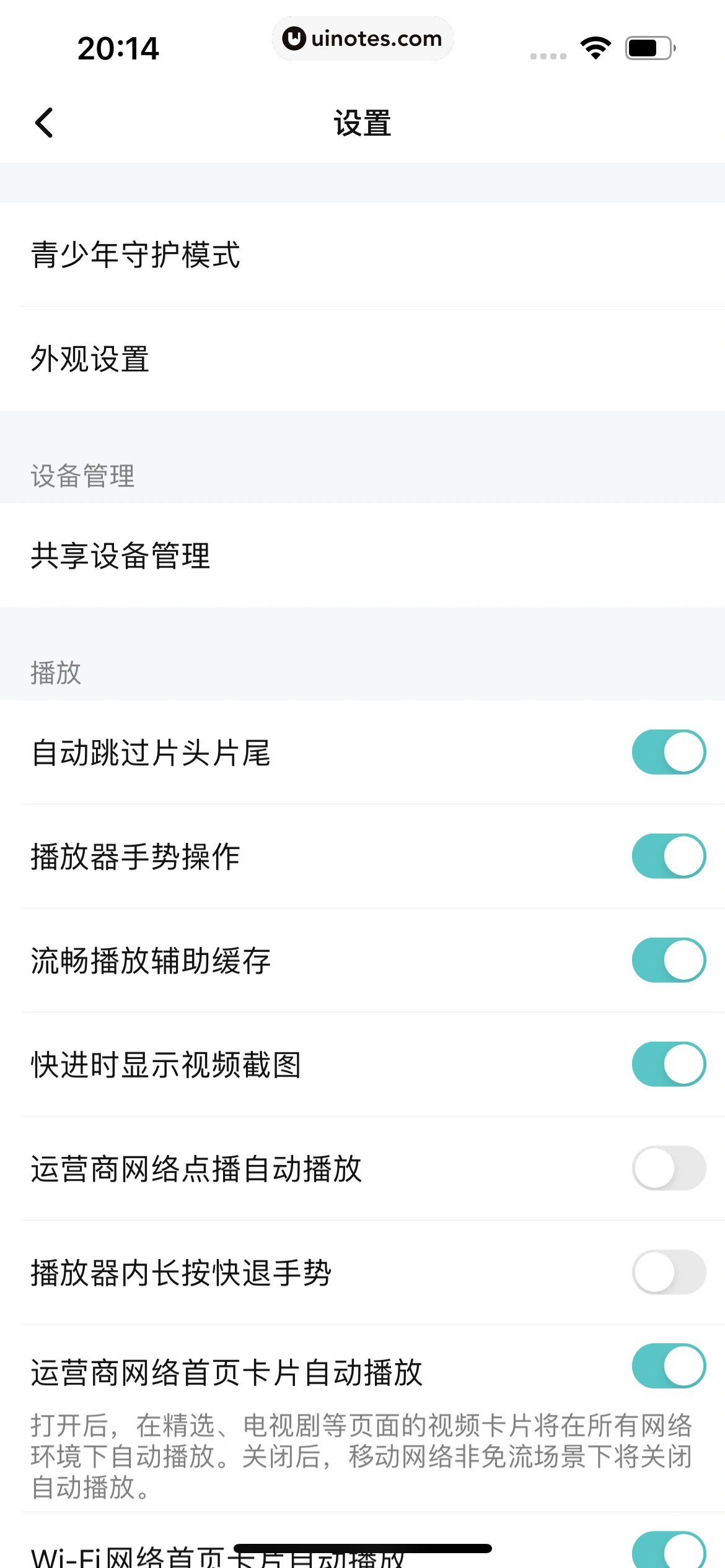The image size is (725, 1568).
Task: Enable 运营商网络点播自动播放 switch
Action: [x=669, y=1168]
